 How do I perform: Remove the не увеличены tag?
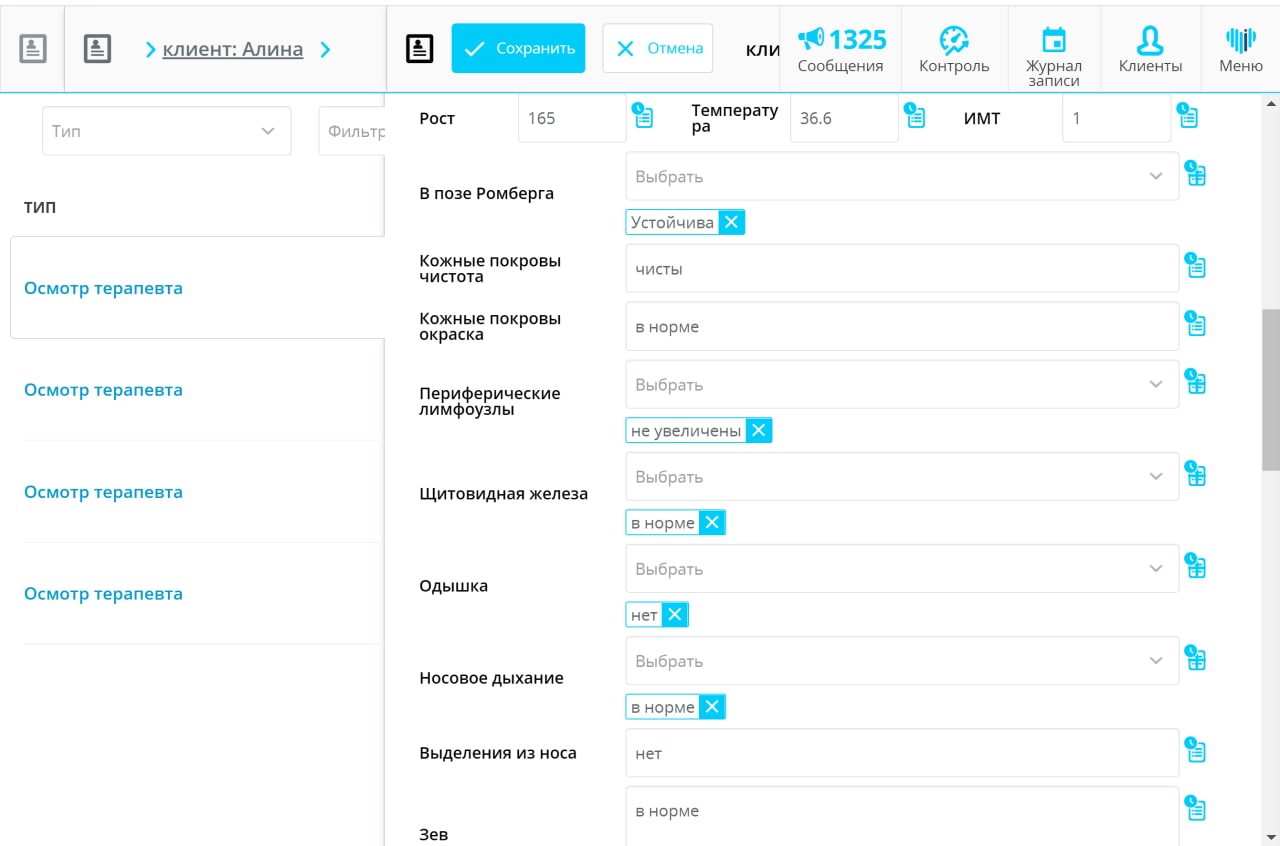point(758,430)
